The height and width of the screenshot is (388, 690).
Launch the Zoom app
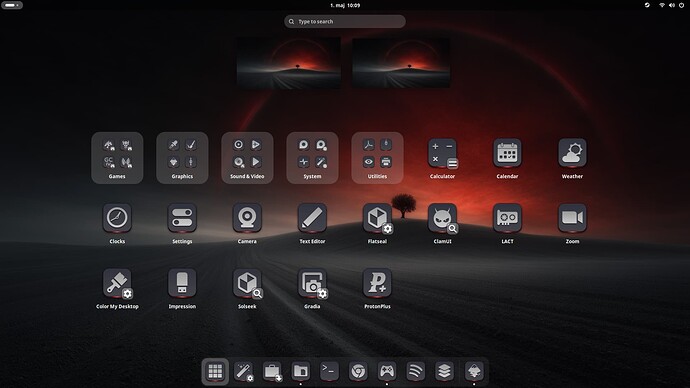572,218
